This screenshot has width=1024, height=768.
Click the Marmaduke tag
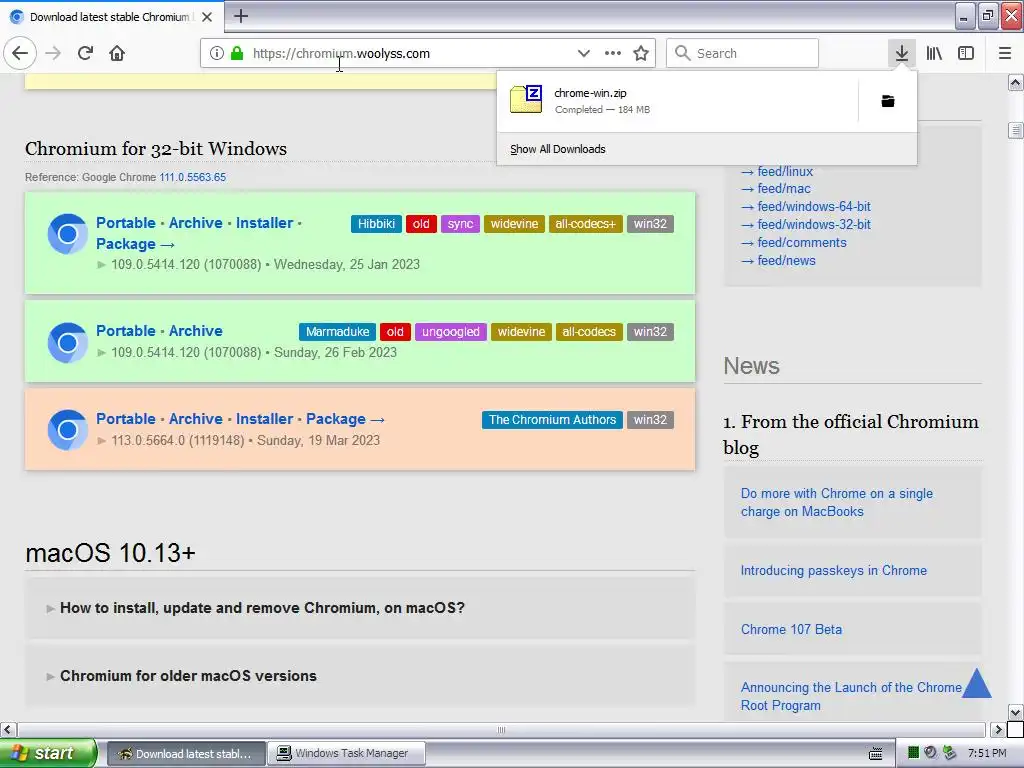click(x=338, y=332)
